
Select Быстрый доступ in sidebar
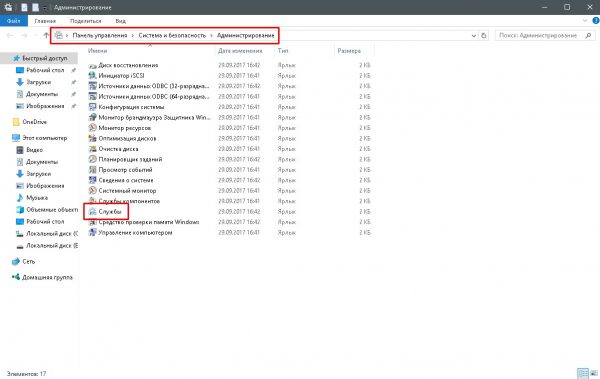pyautogui.click(x=40, y=58)
